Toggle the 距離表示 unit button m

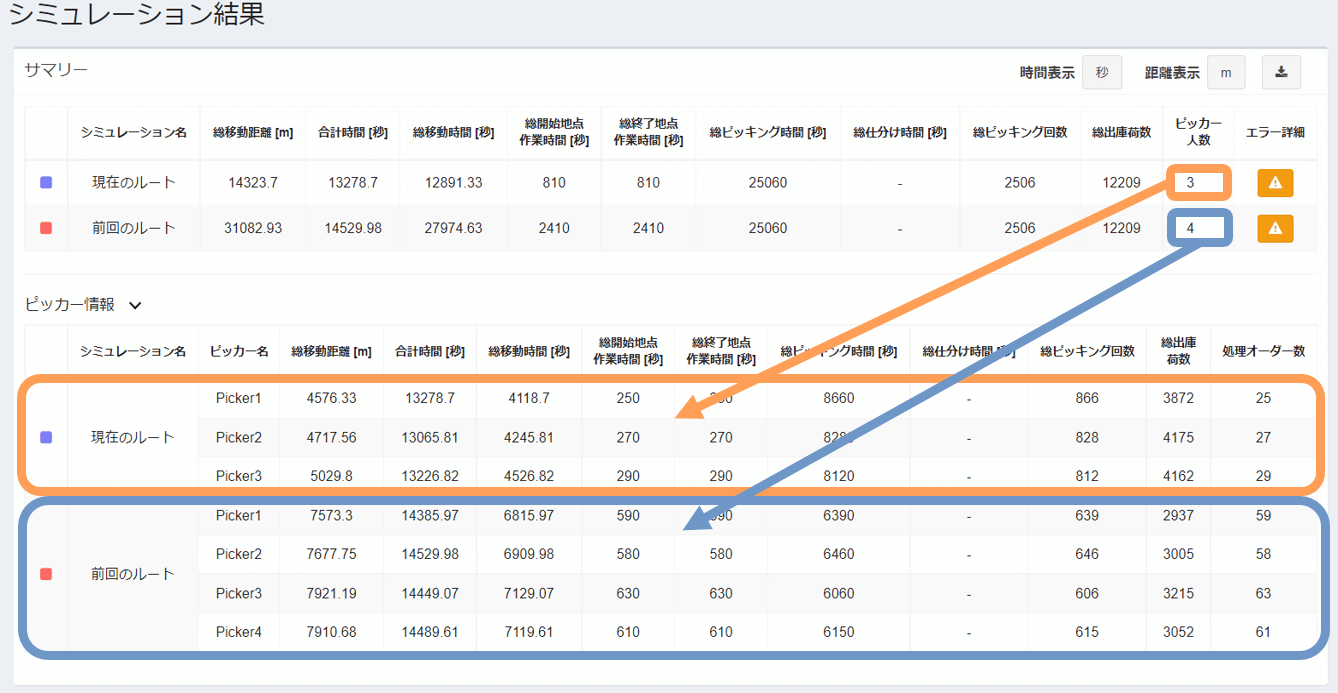[x=1225, y=72]
